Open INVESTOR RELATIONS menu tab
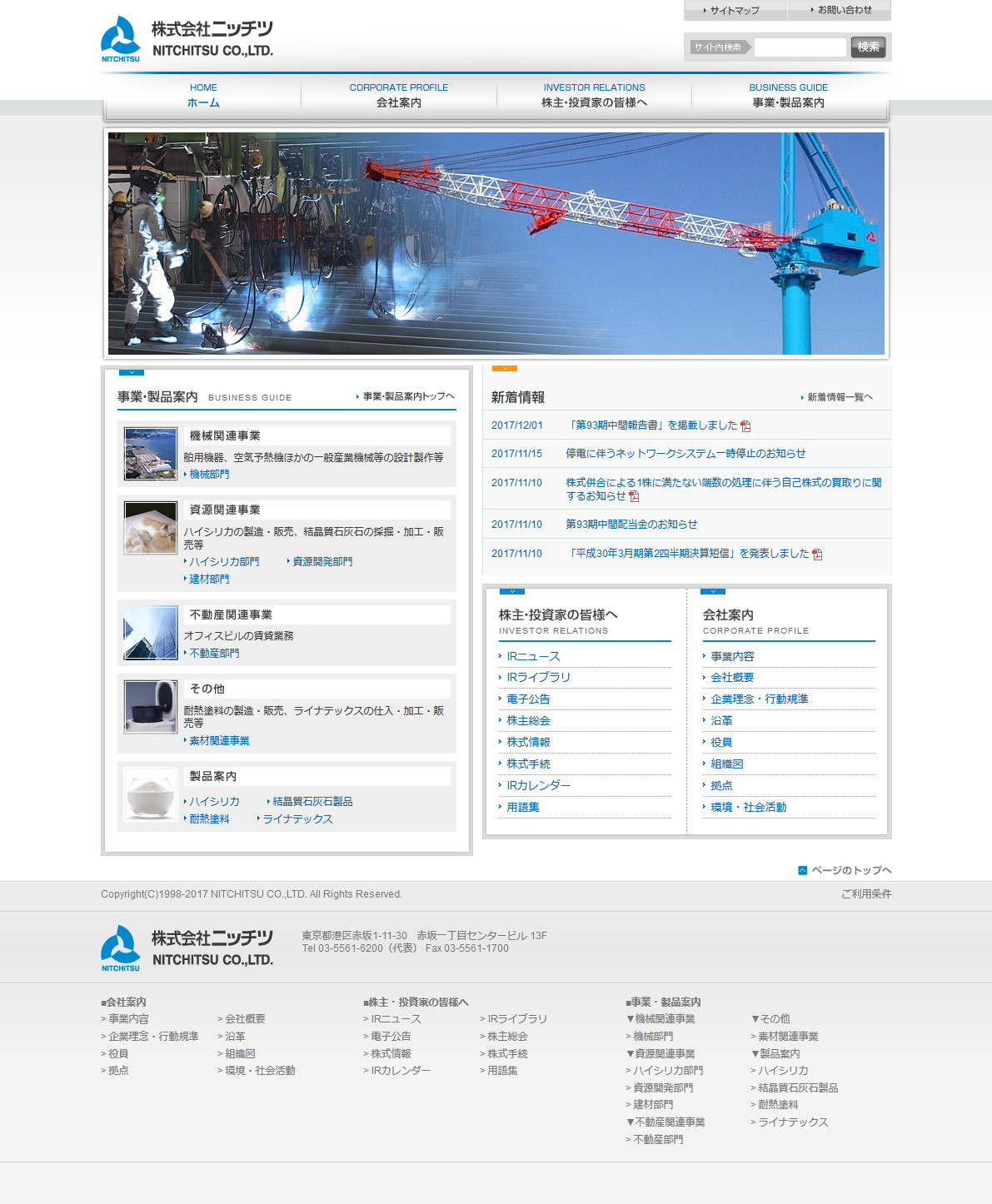The height and width of the screenshot is (1204, 992). pos(594,96)
